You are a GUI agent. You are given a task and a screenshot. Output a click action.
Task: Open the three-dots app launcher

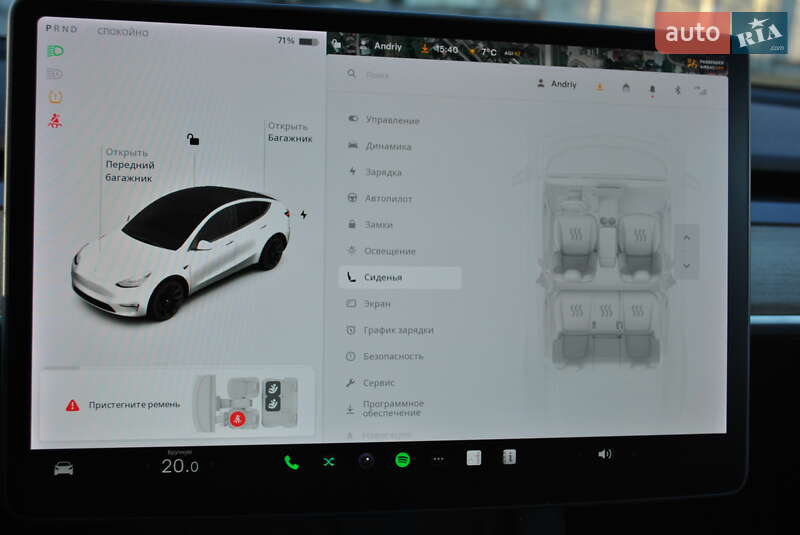[x=438, y=459]
